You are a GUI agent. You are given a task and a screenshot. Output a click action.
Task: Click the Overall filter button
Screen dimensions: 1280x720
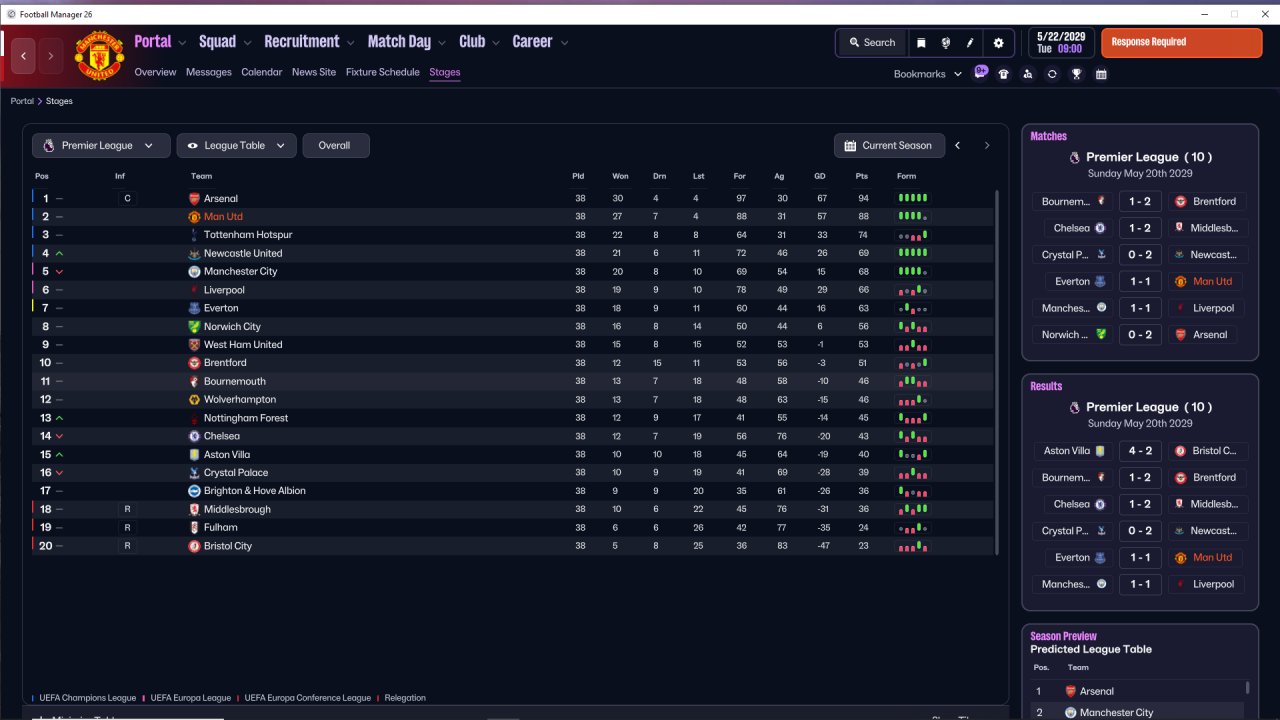336,145
